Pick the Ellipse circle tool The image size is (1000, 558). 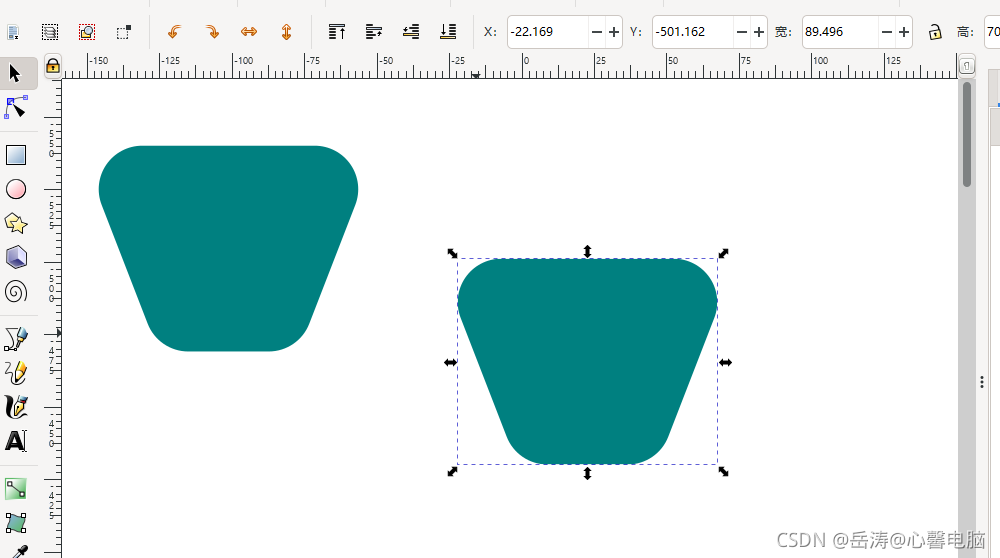16,189
